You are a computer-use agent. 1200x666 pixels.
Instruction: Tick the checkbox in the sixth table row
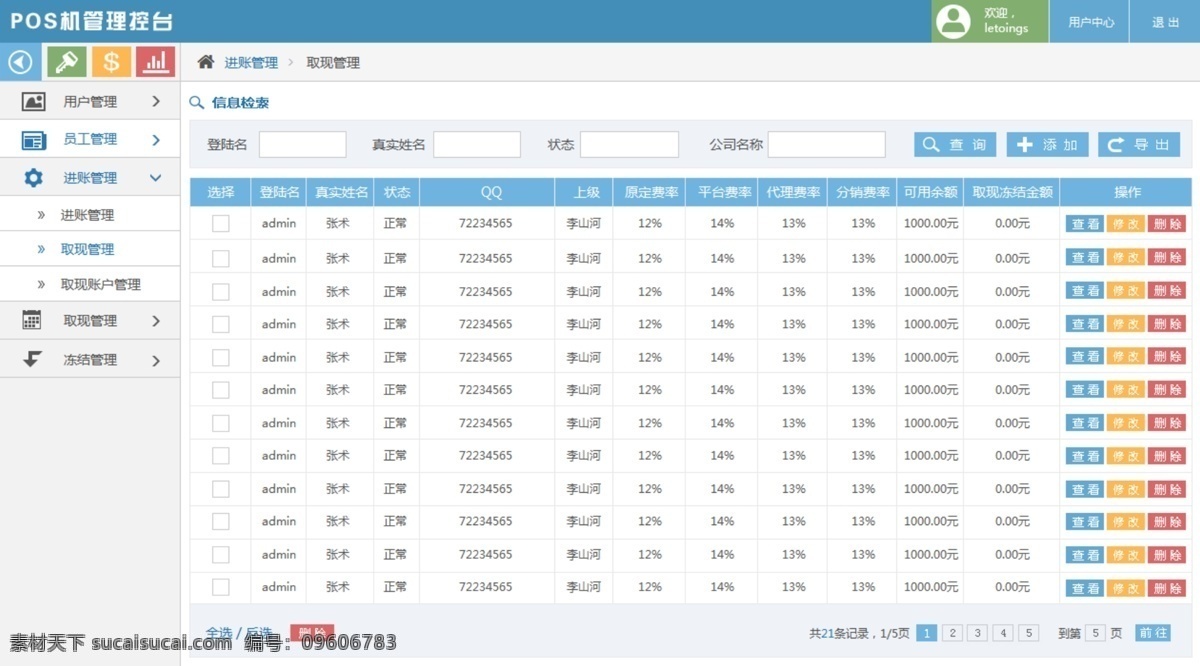coord(221,390)
